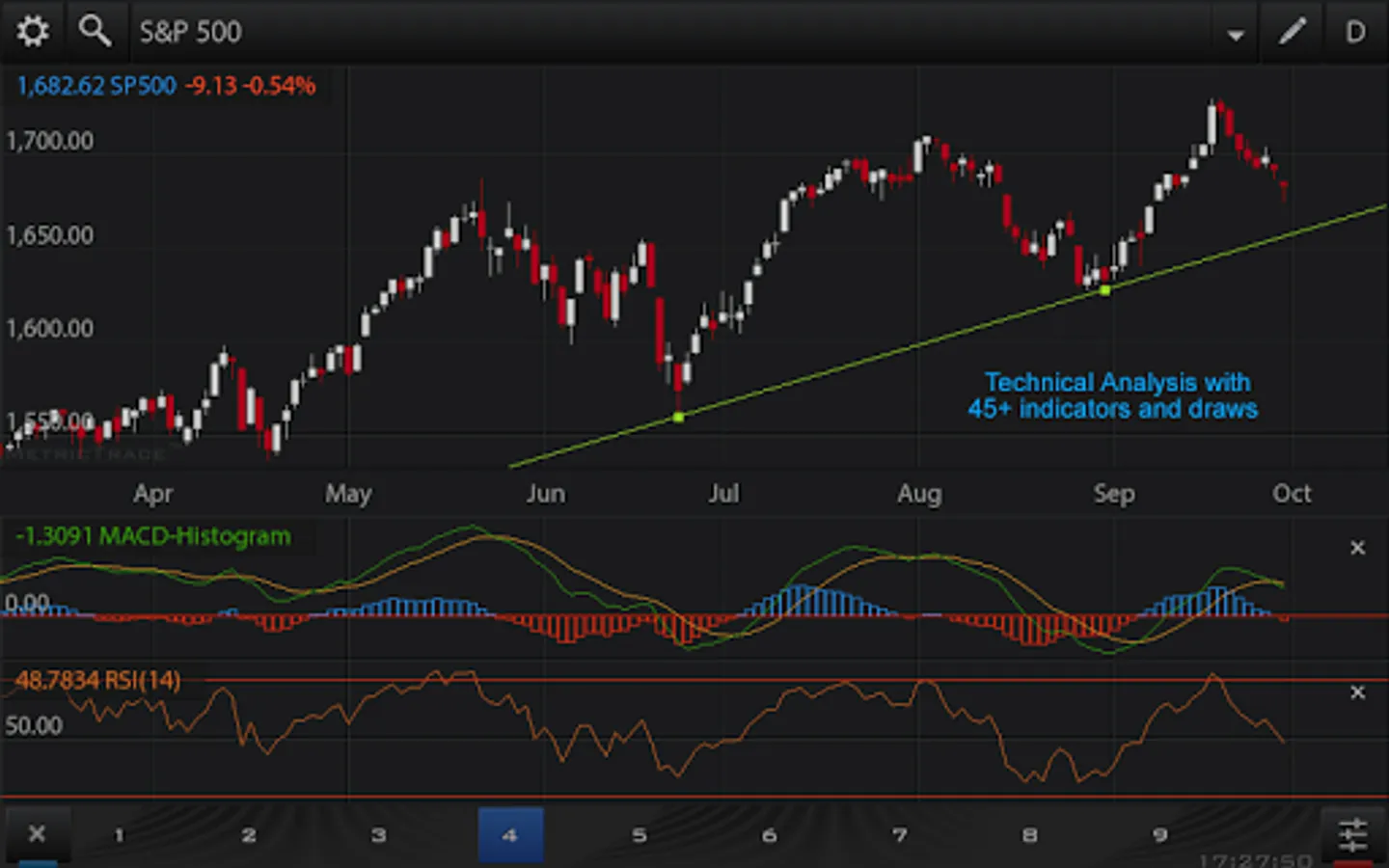Screen dimensions: 1389x868
Task: Select the June trendline anchor point
Action: (x=678, y=417)
